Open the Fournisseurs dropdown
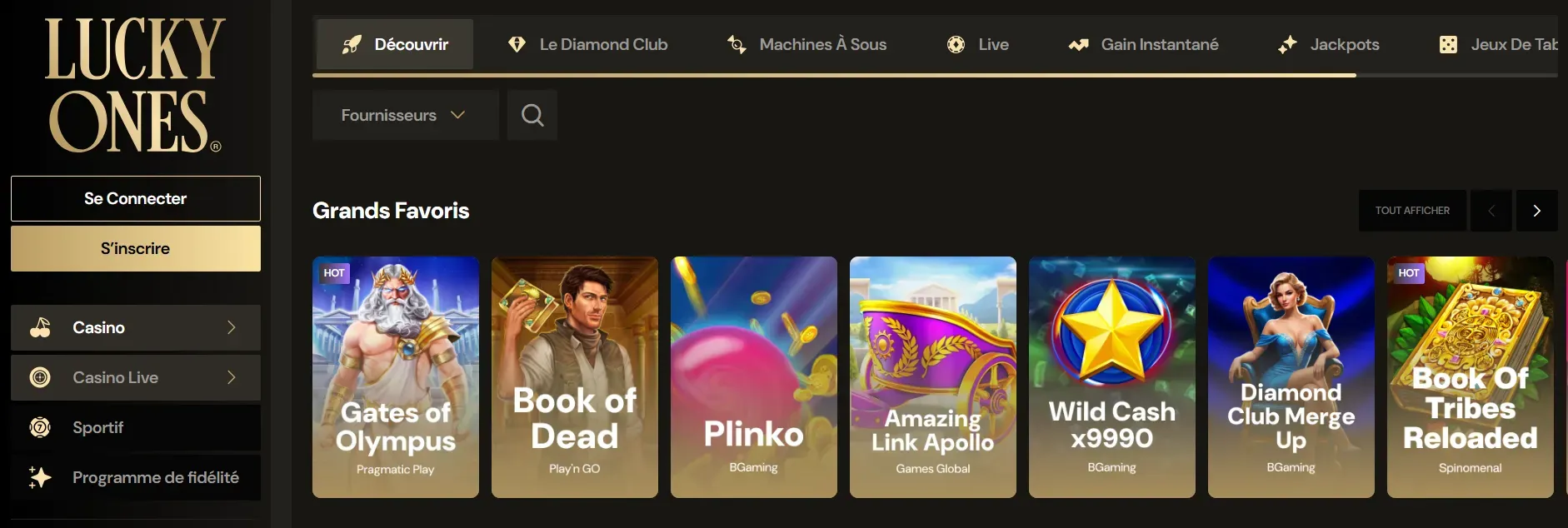 point(405,115)
